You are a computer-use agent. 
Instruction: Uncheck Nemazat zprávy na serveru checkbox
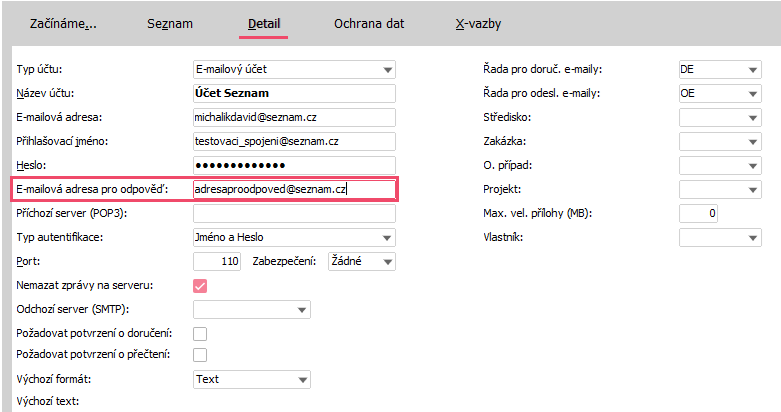pos(200,286)
